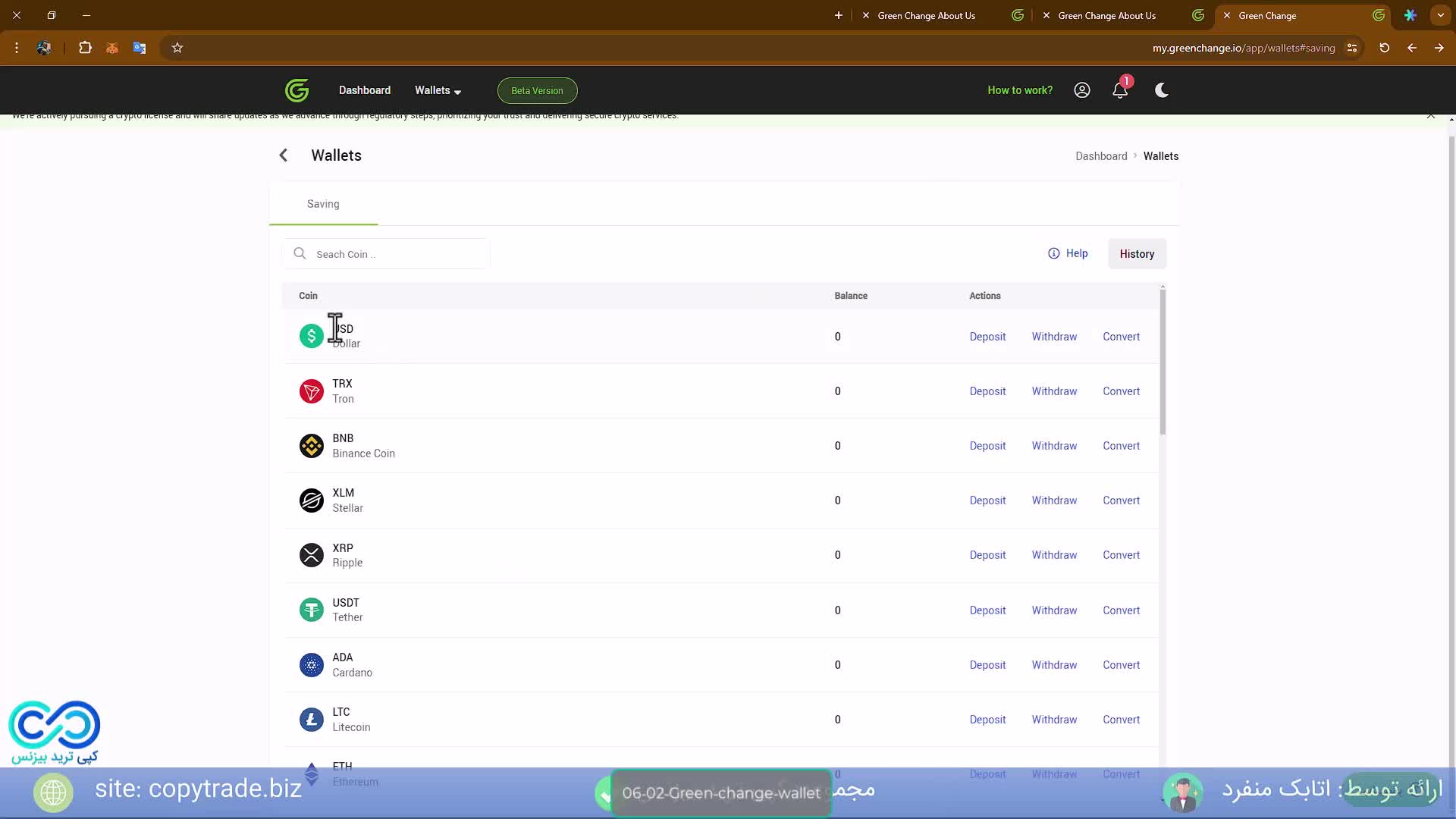Open the notifications bell
Viewport: 1456px width, 819px height.
pyautogui.click(x=1120, y=90)
